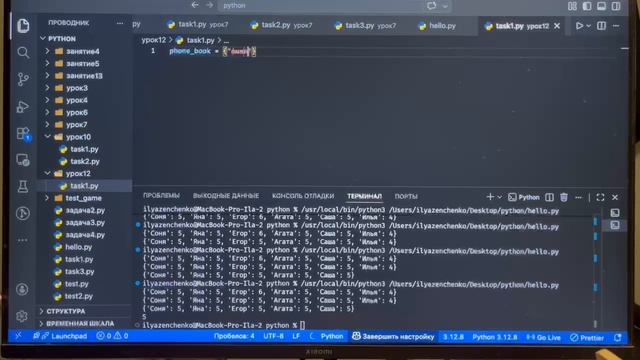Show additional activity bar views ellipsis
This screenshot has width=640, height=360.
[x=23, y=240]
